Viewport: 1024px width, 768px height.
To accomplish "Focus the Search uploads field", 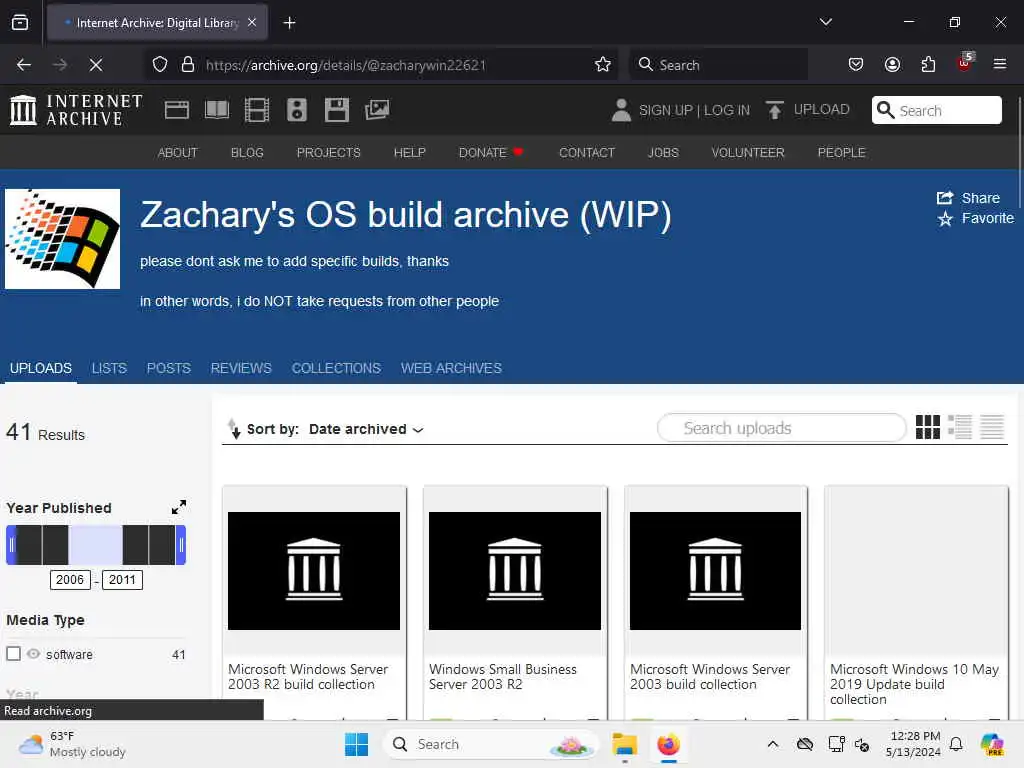I will click(x=781, y=428).
